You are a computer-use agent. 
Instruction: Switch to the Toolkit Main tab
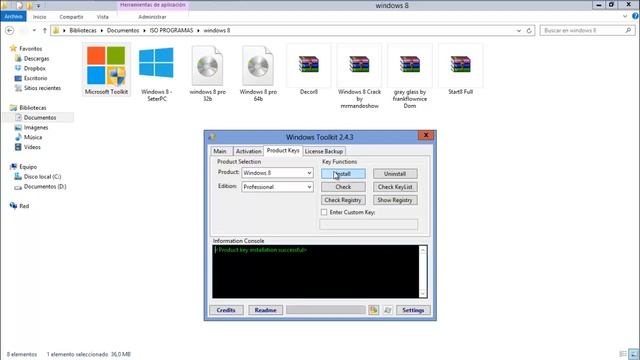220,151
